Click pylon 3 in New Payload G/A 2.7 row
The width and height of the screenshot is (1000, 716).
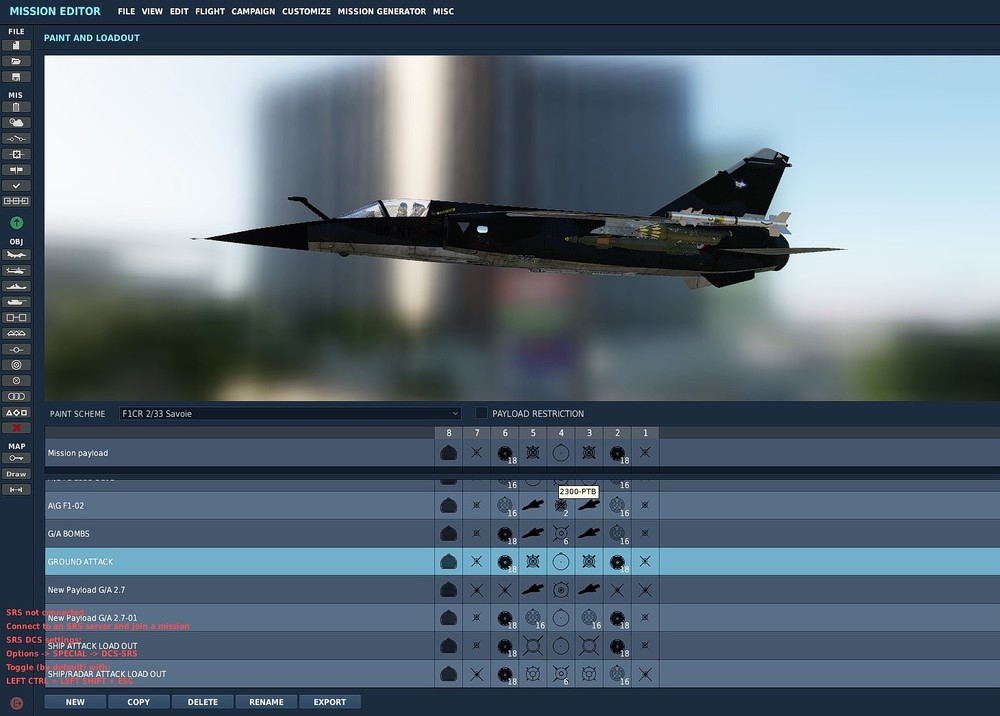589,590
